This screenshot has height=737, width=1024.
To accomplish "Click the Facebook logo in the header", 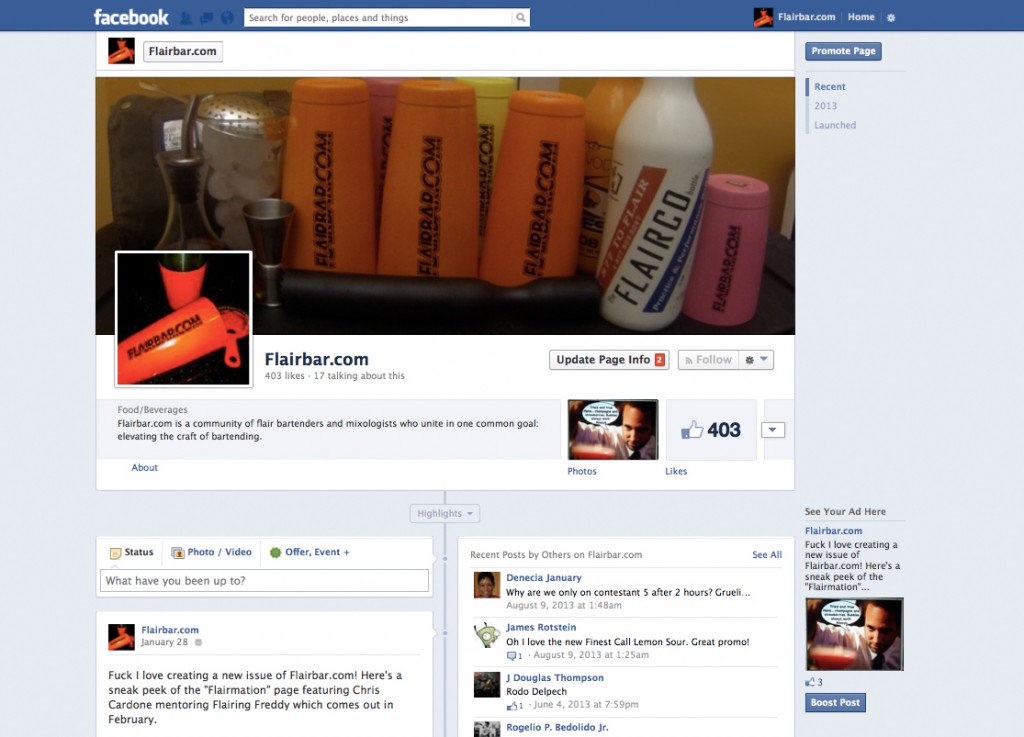I will point(131,17).
